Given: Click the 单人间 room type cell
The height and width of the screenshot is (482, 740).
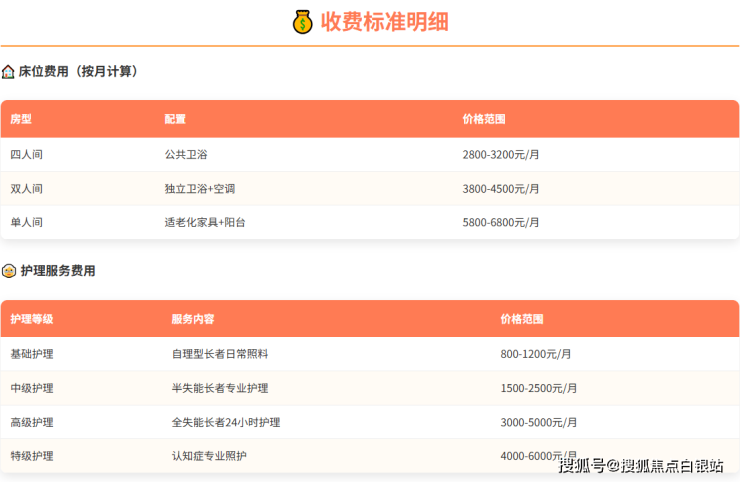Looking at the screenshot, I should [27, 222].
